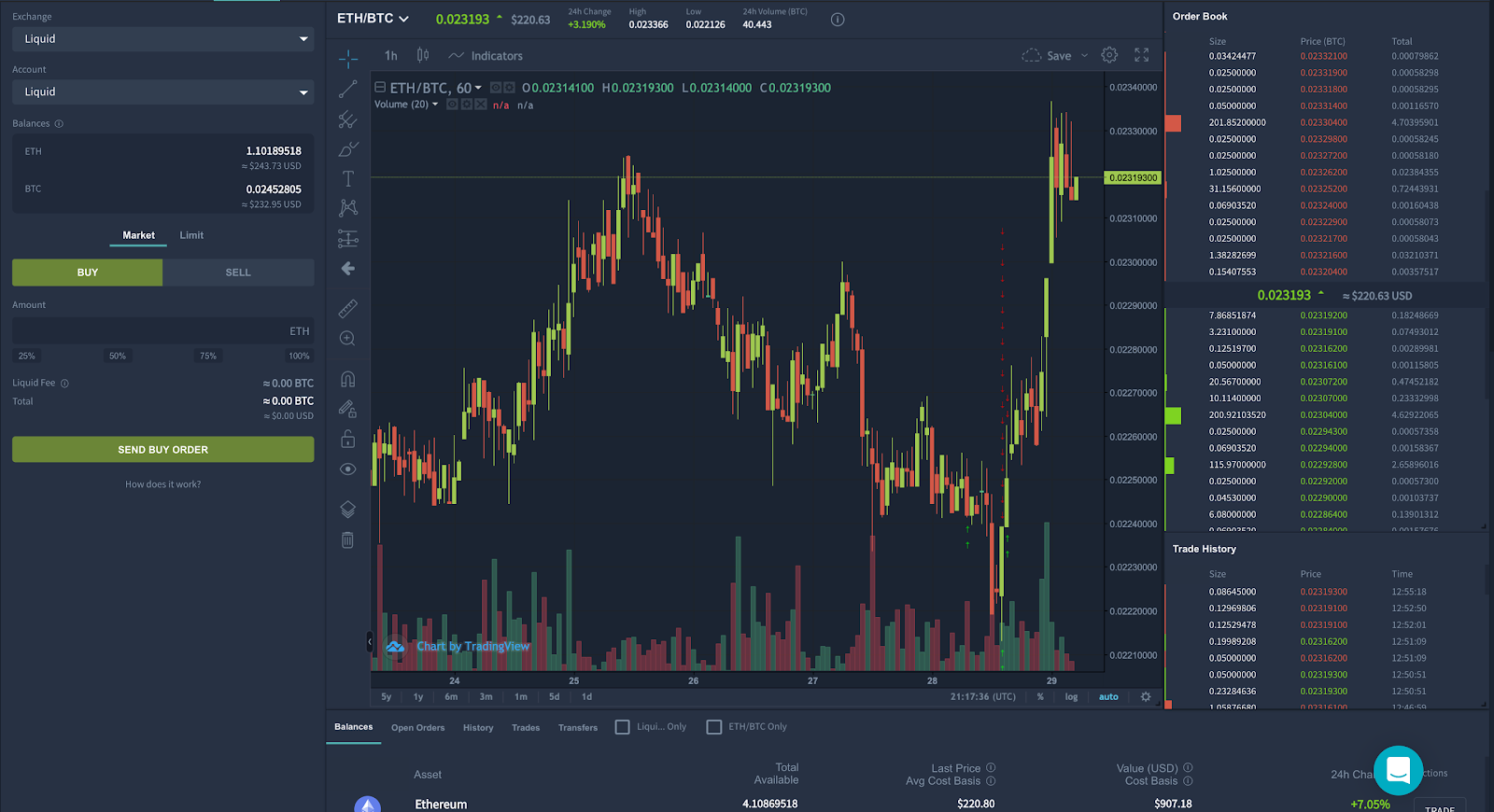Open the Open Orders tab
Screen dimensions: 1494x812
tap(417, 728)
